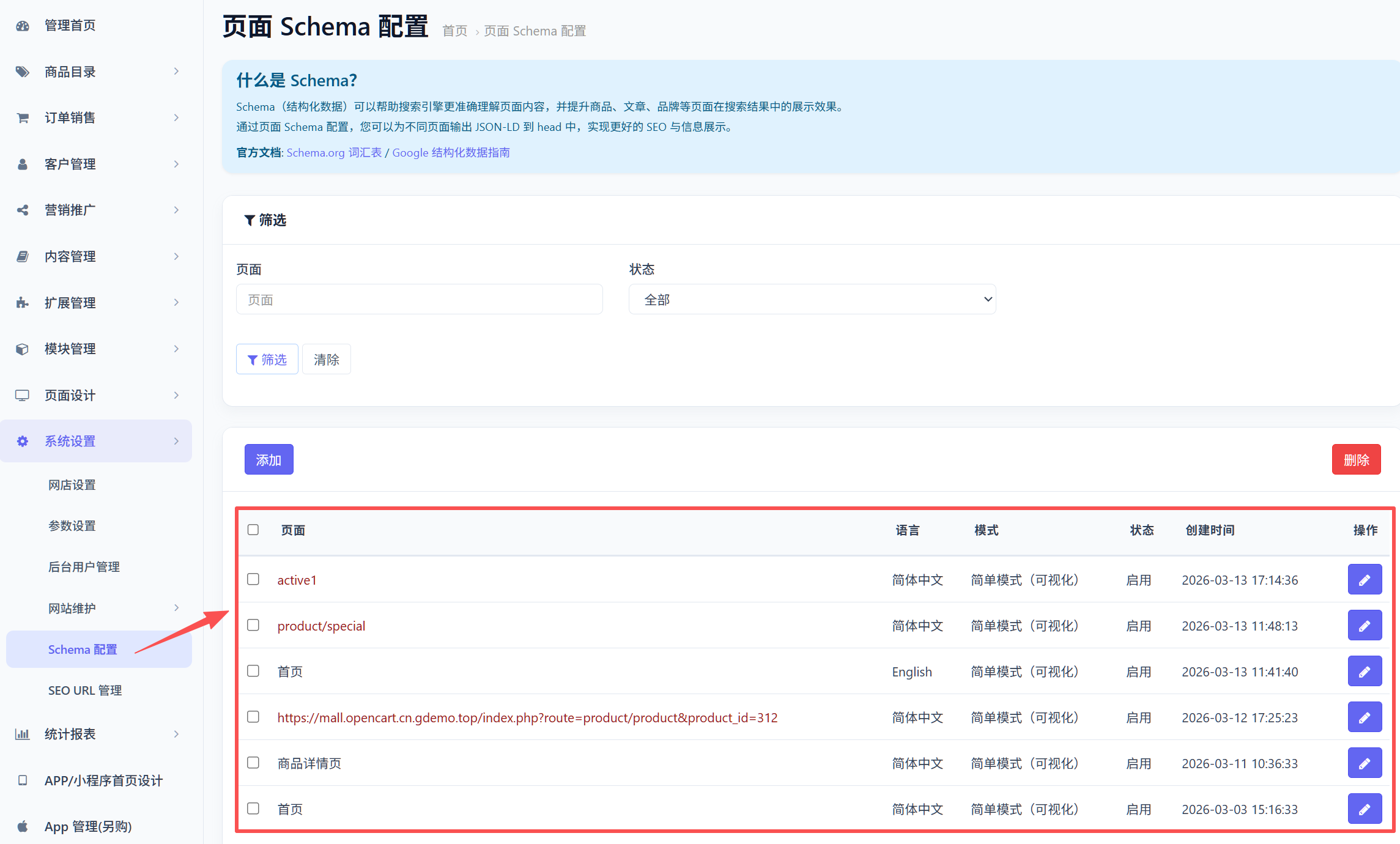The height and width of the screenshot is (844, 1400).
Task: Click the bar chart icon beside 统计报表
Action: (23, 734)
